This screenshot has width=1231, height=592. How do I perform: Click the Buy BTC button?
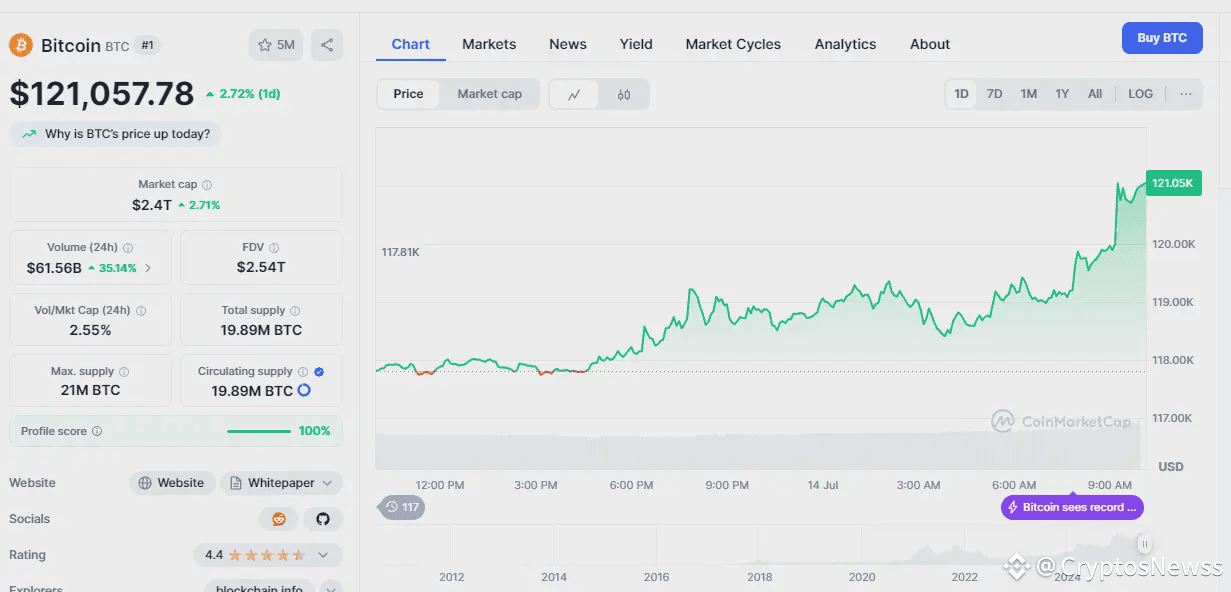coord(1162,38)
